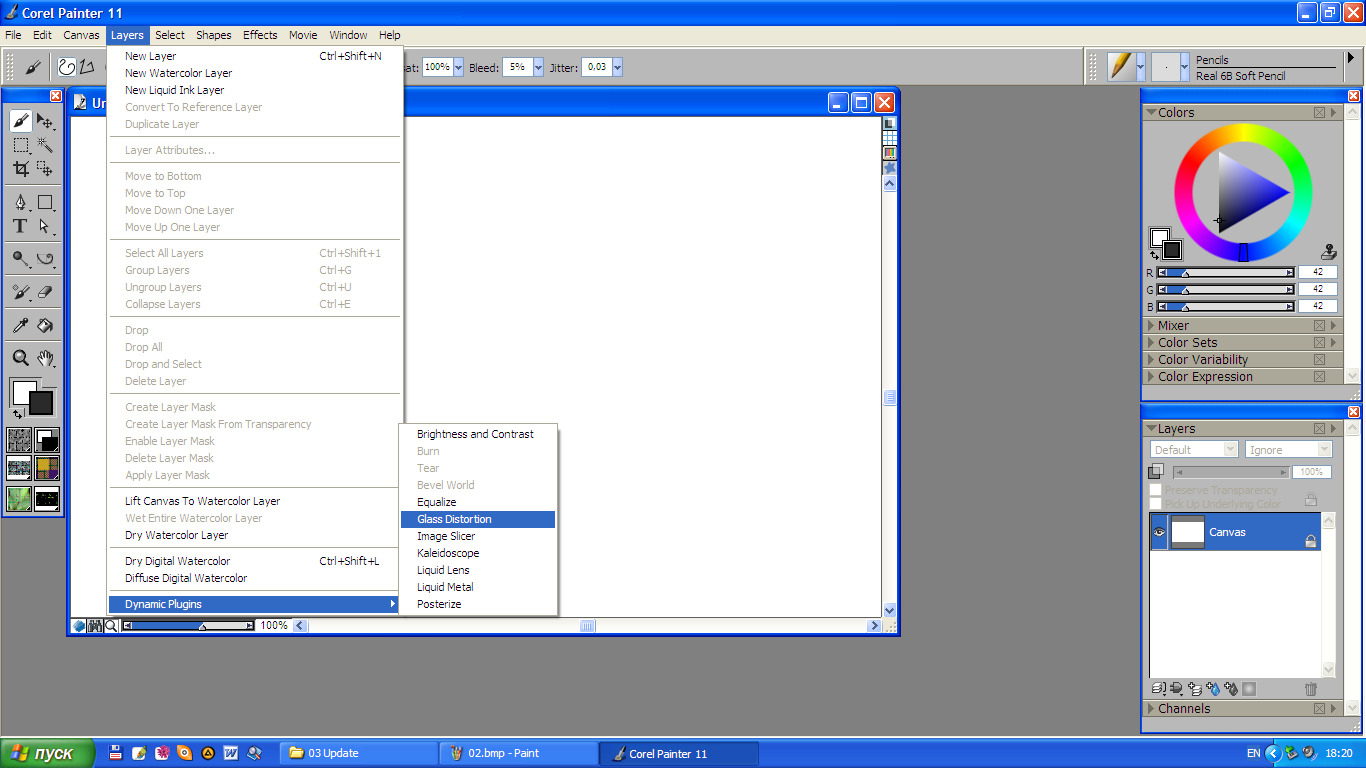Choose the Eraser tool
1366x768 pixels.
coord(45,292)
